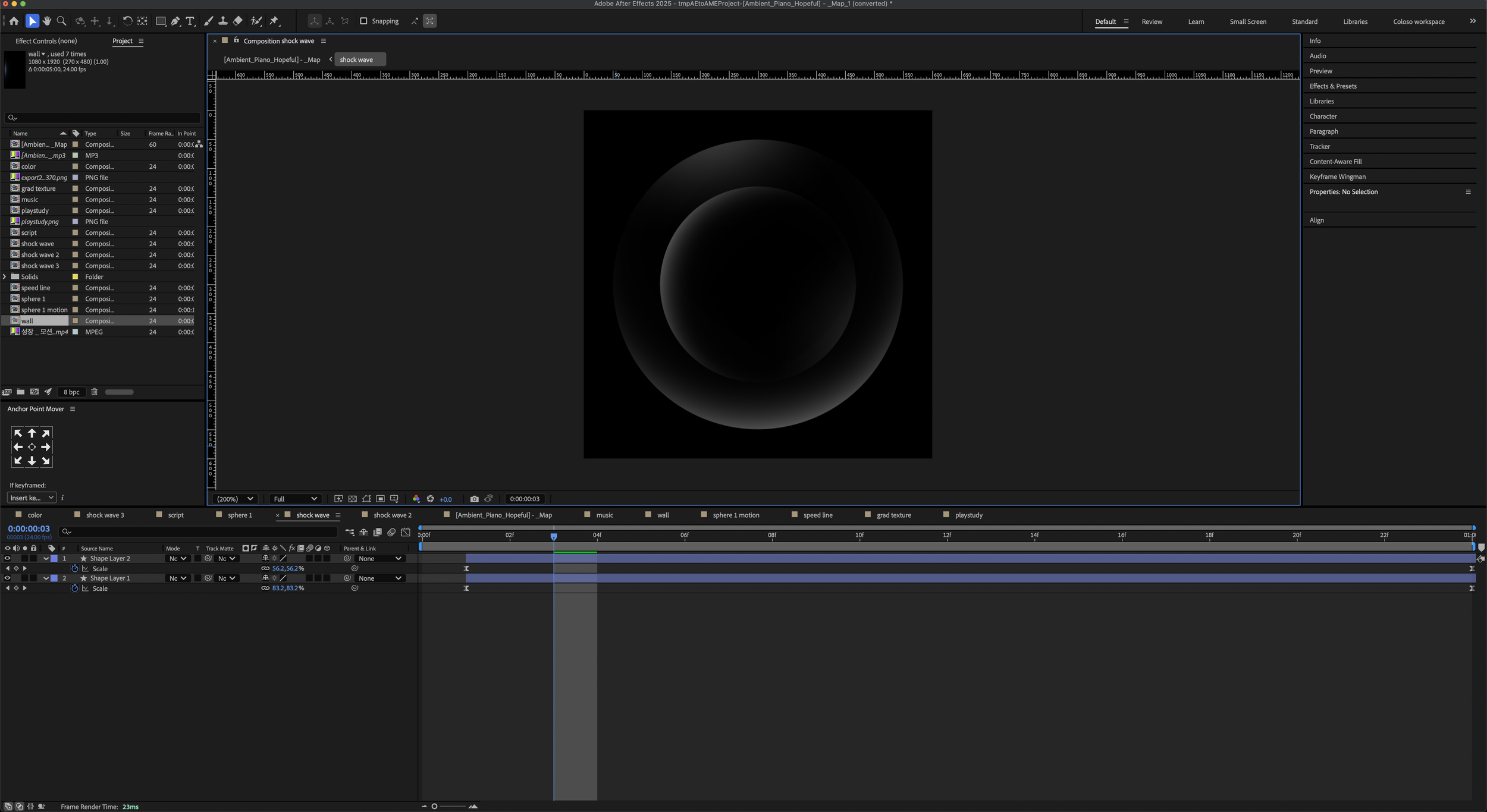Choose the Clone Stamp tool
1487x812 pixels.
click(222, 21)
